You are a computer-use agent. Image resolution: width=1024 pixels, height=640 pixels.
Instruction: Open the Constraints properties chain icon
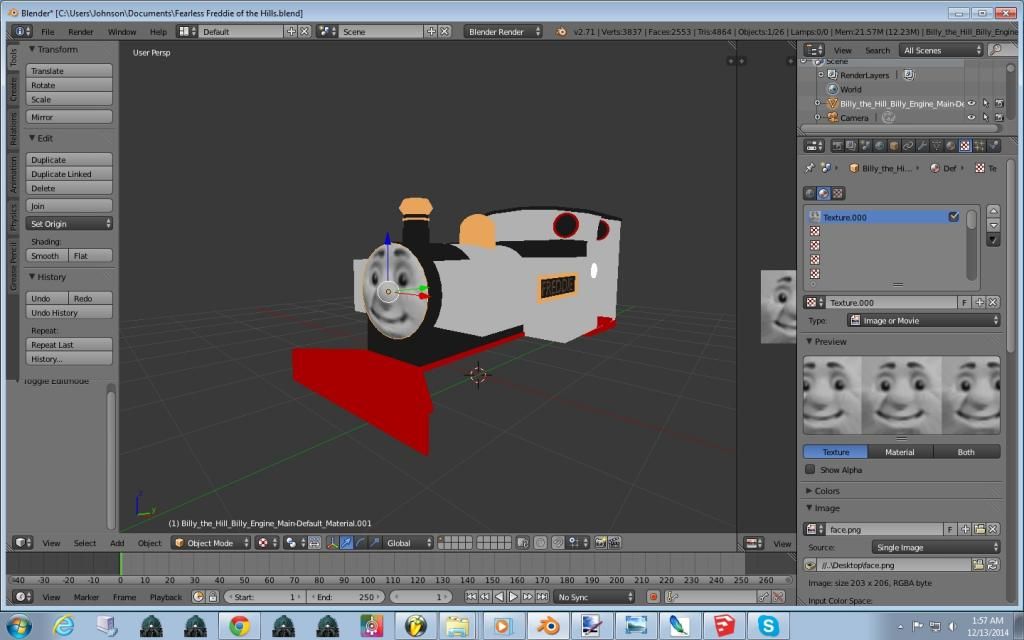(908, 146)
